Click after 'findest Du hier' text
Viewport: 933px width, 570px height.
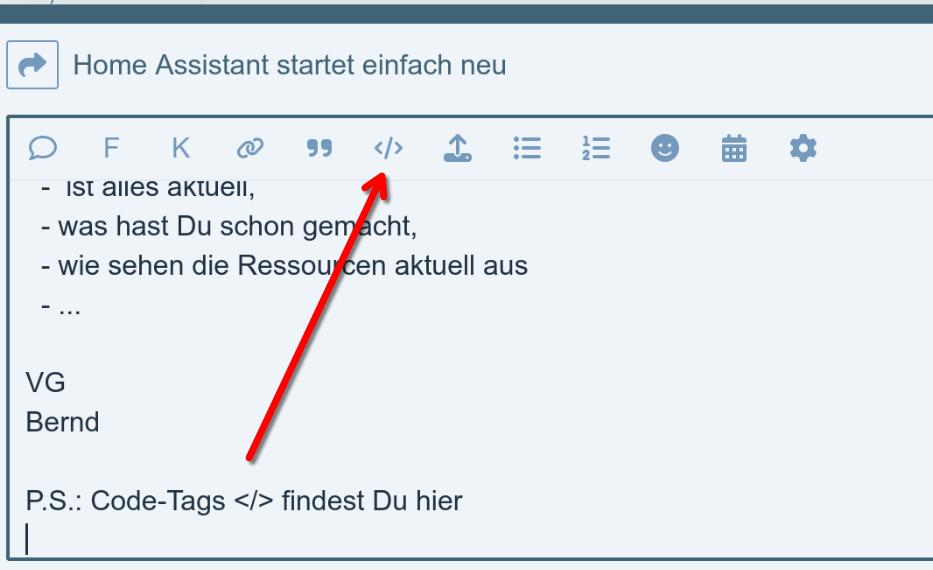click(x=464, y=501)
